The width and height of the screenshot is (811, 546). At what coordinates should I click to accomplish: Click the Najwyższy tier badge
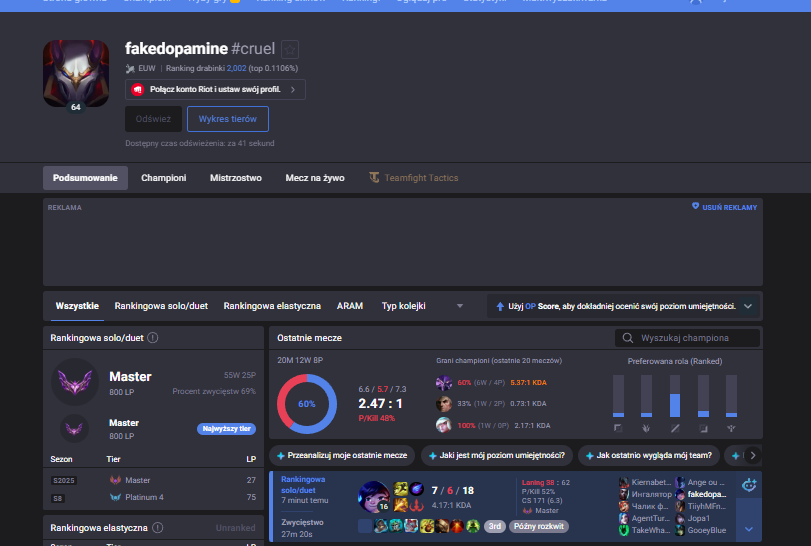226,429
